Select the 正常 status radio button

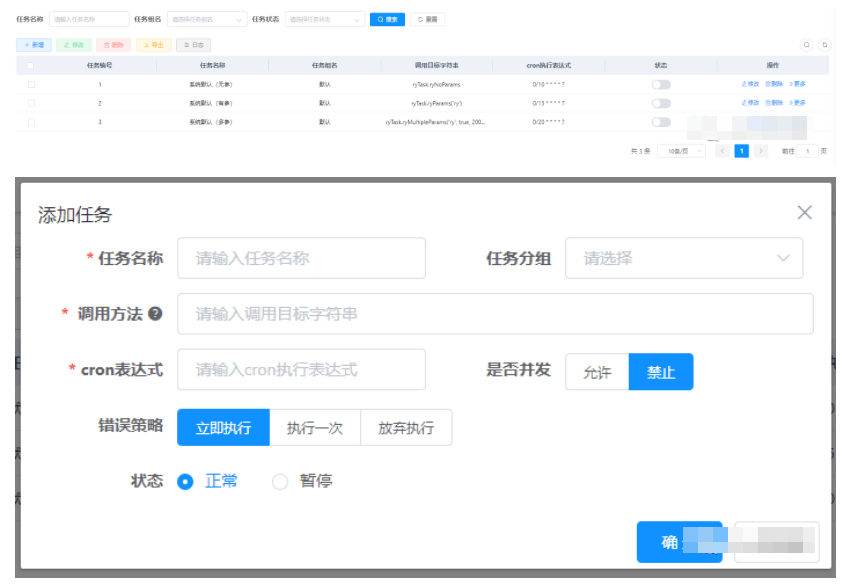click(185, 482)
